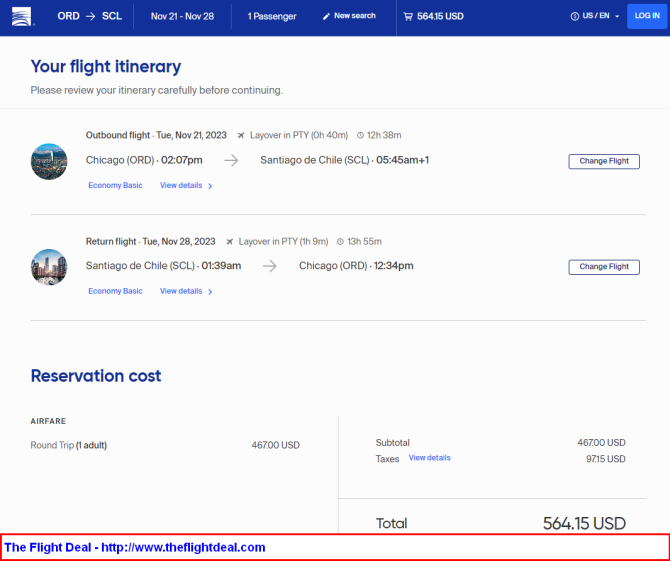Expand View details for outbound flight

pos(186,185)
